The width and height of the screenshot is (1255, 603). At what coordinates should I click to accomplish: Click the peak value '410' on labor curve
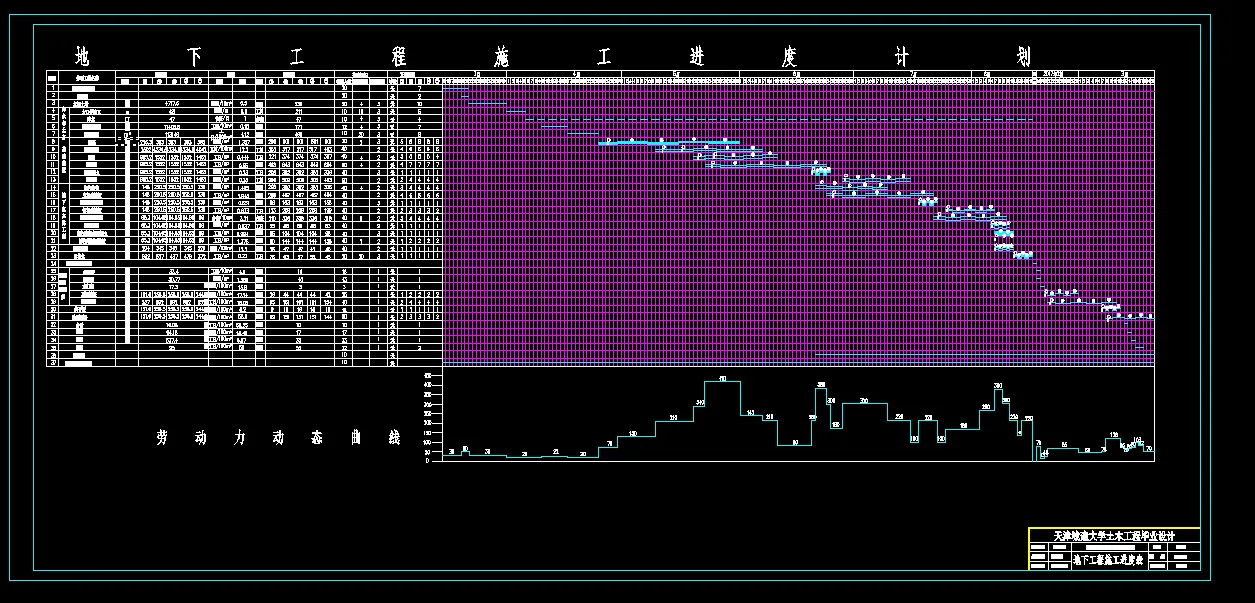coord(722,378)
